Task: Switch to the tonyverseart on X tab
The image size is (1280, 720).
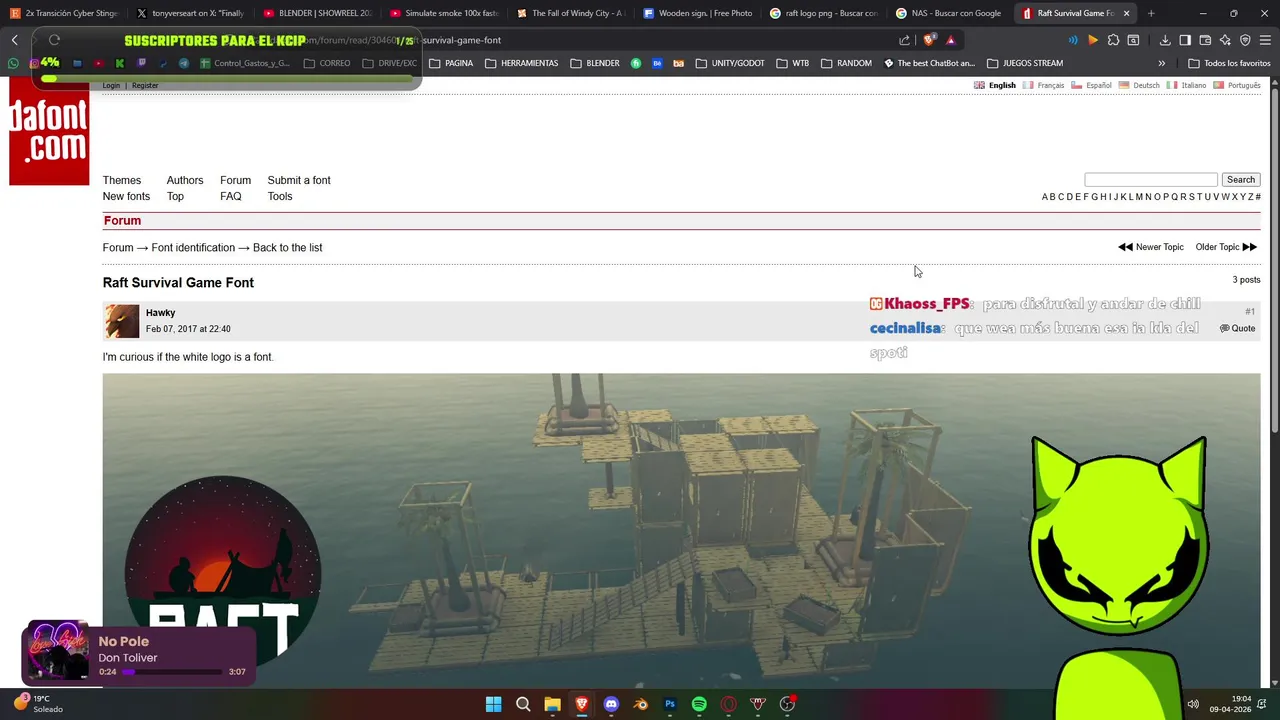Action: (189, 13)
